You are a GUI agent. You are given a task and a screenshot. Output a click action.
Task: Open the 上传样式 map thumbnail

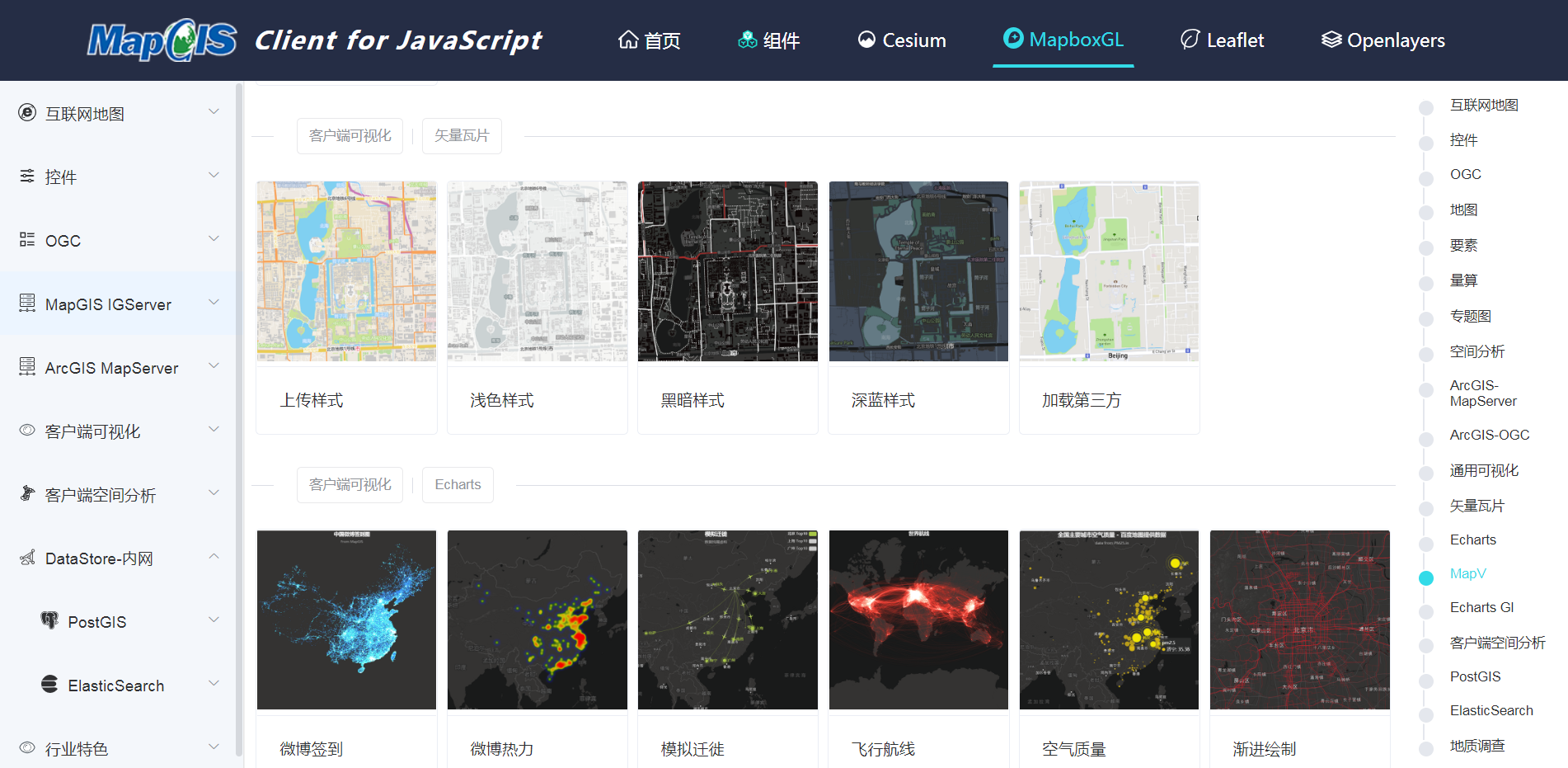tap(346, 271)
